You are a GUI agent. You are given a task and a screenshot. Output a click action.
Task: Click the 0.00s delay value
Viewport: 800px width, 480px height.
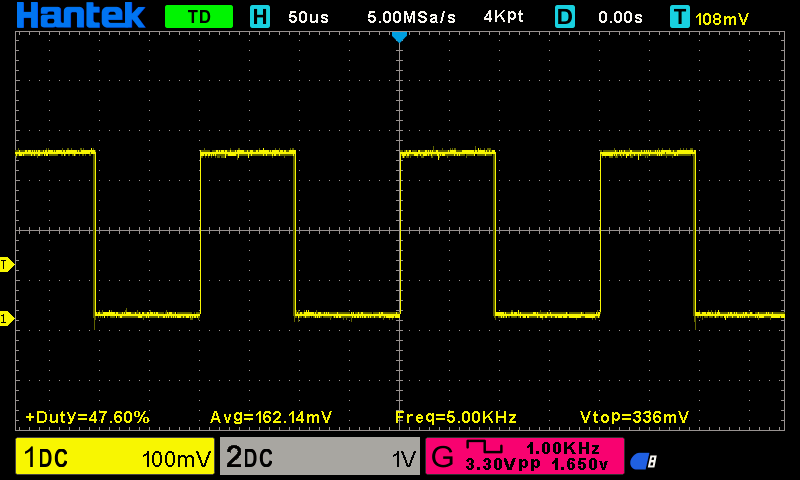click(621, 17)
